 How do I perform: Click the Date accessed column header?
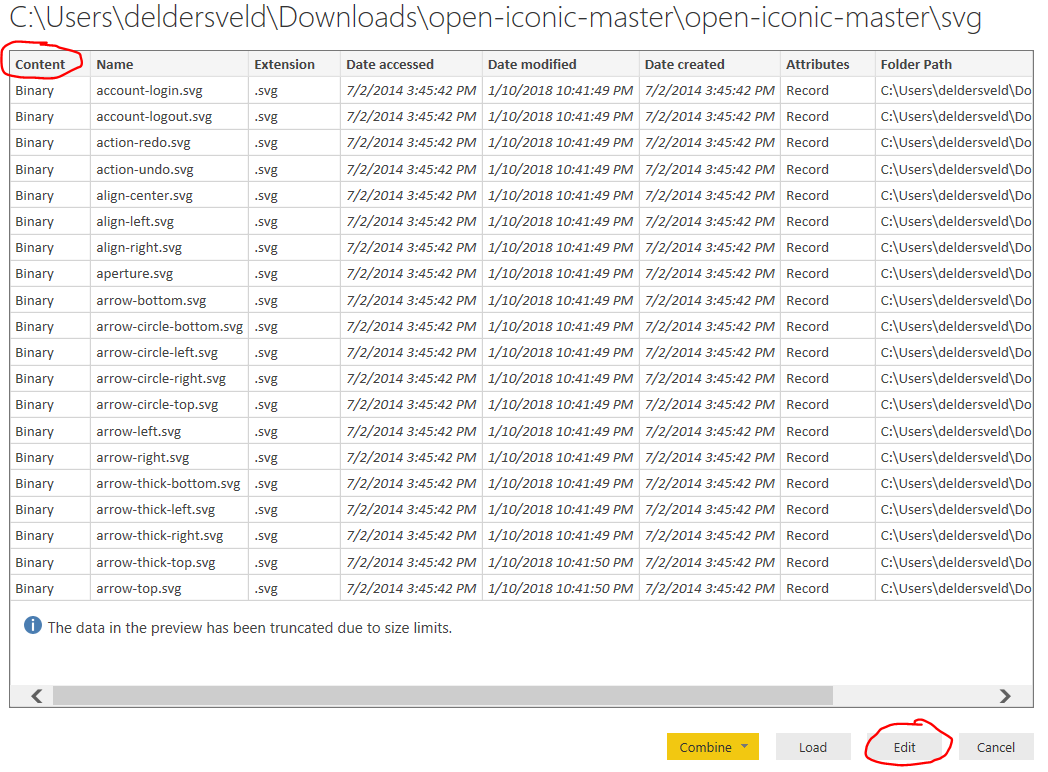tap(390, 64)
